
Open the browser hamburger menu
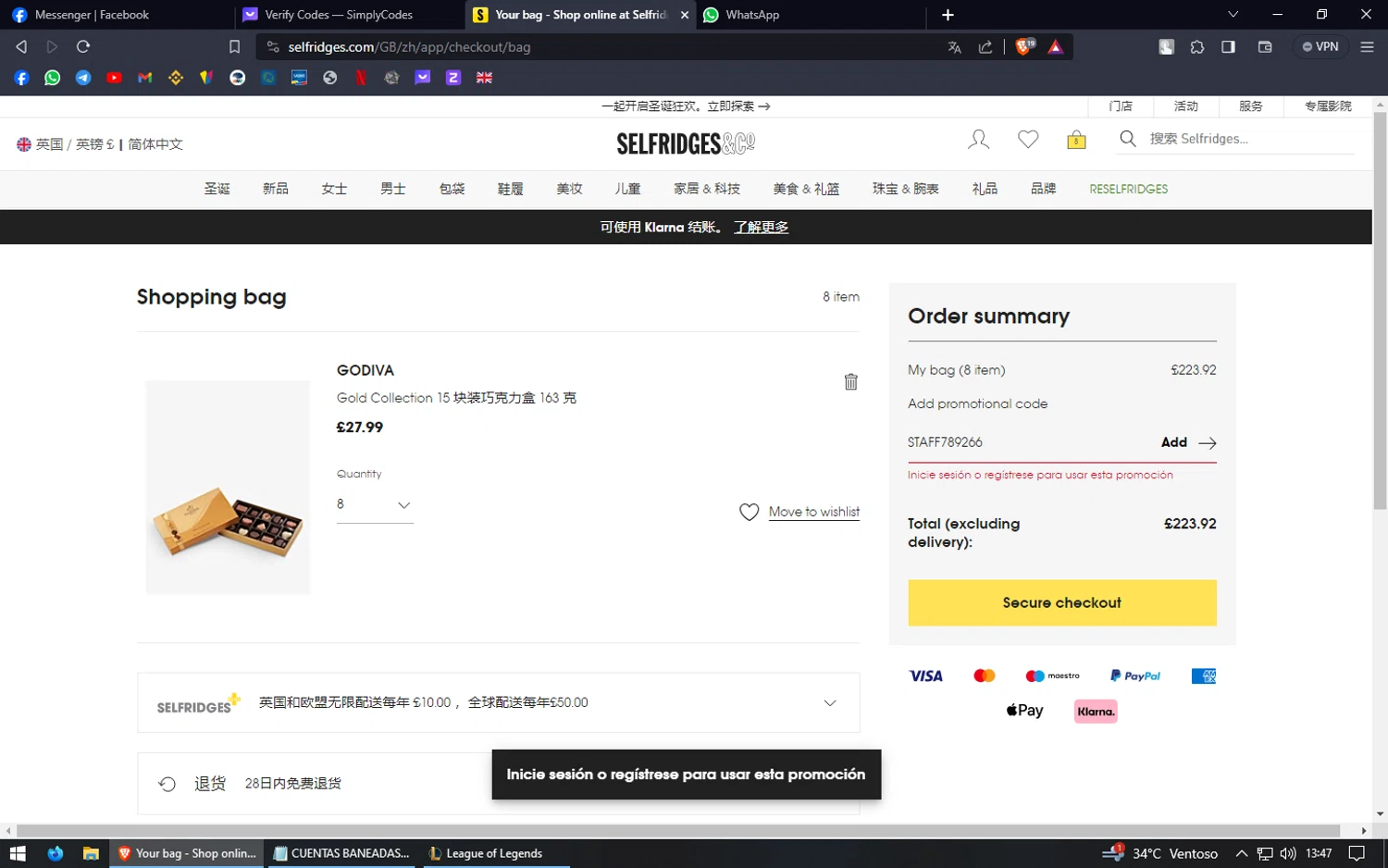pyautogui.click(x=1367, y=47)
